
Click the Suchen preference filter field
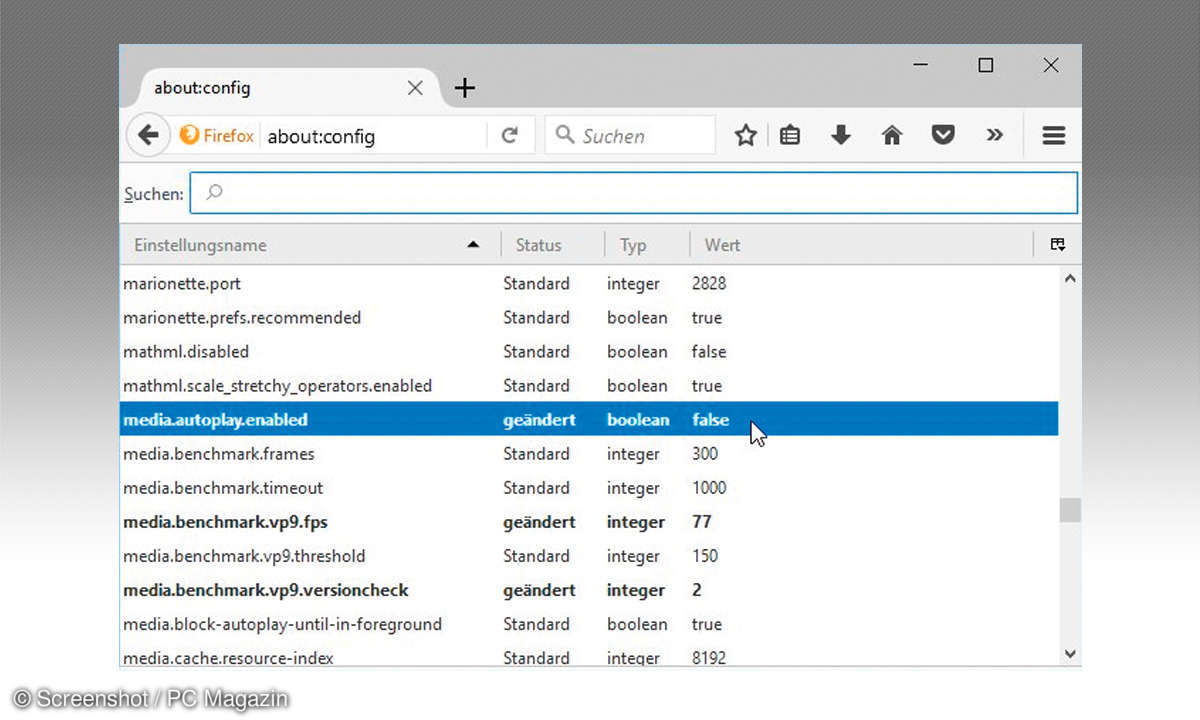[x=634, y=193]
